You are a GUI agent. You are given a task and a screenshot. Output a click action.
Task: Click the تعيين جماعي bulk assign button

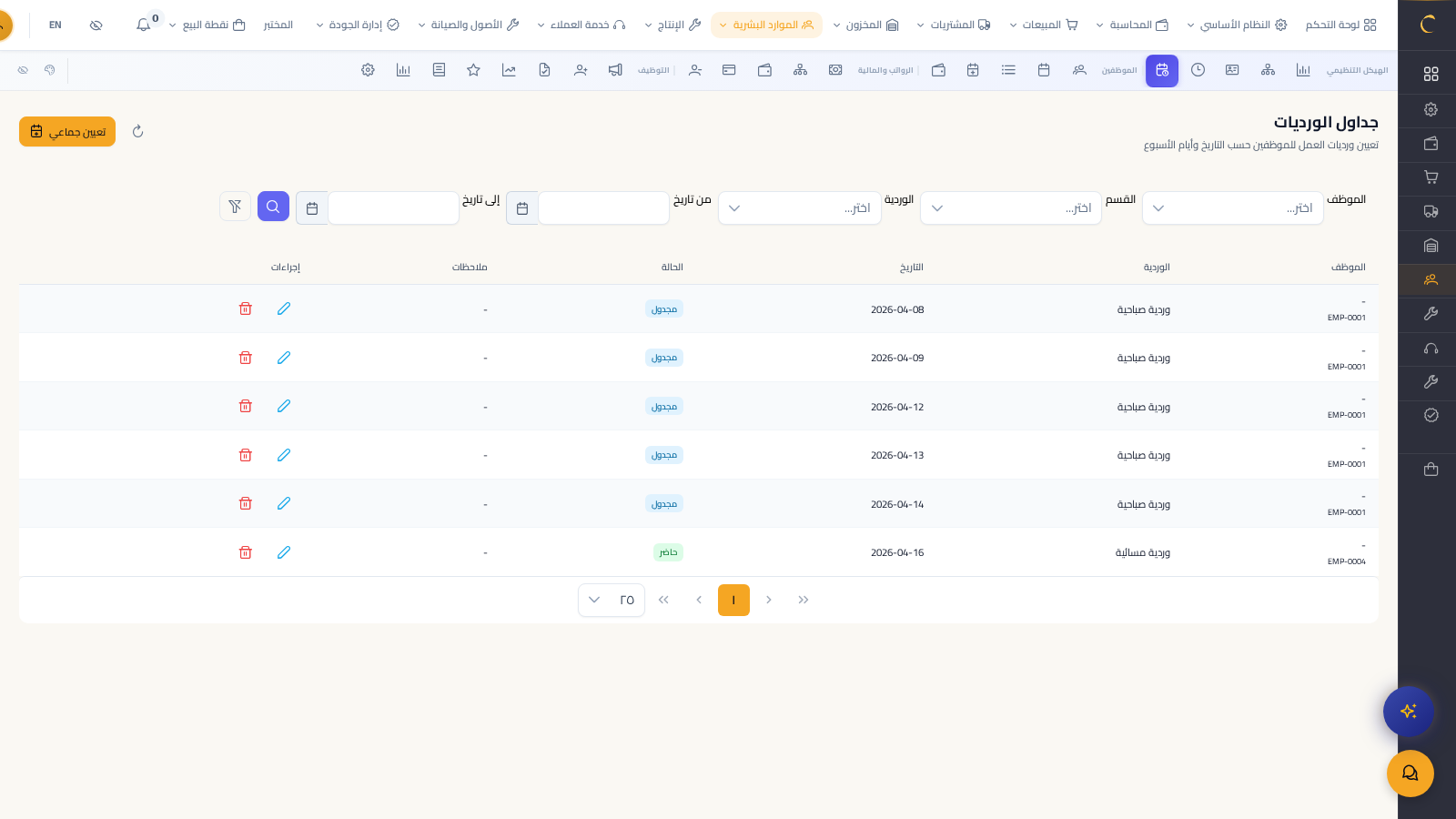tap(67, 131)
